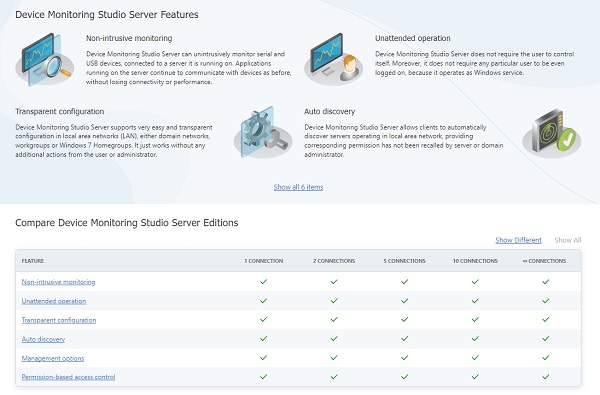Click the 1 CONNECTION column header
The width and height of the screenshot is (600, 395).
264,261
